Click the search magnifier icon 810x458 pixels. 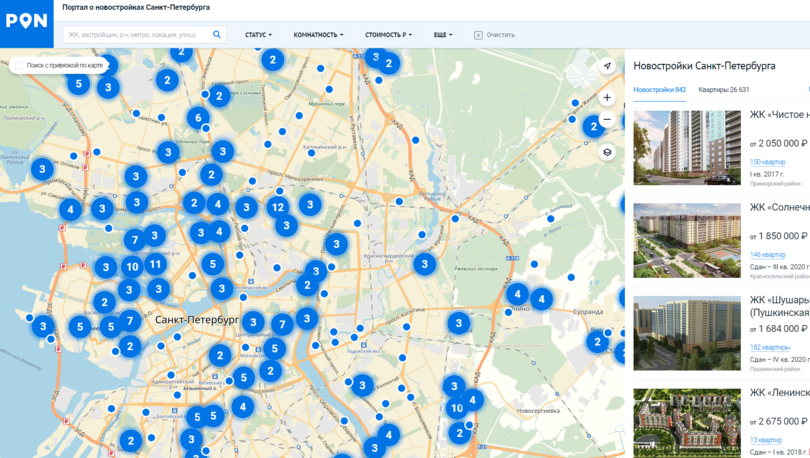pyautogui.click(x=217, y=35)
